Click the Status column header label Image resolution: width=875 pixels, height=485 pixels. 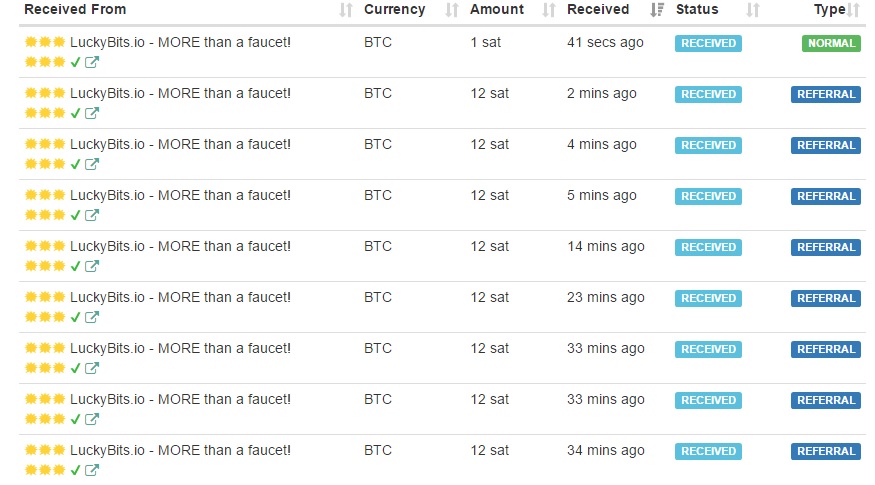tap(697, 10)
